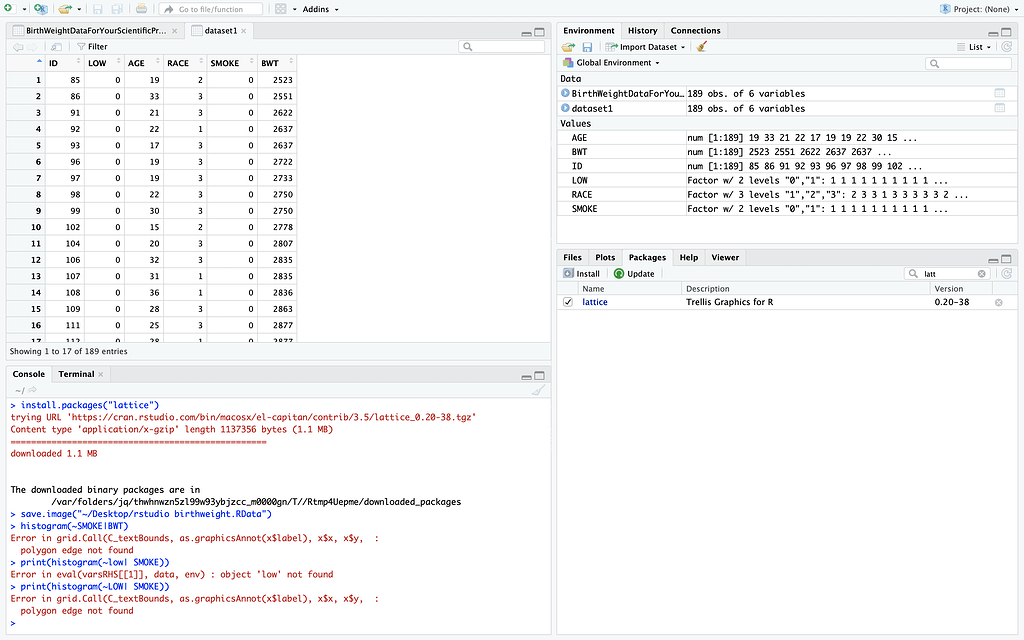Open the Global Environment selector
The image size is (1024, 640).
point(610,62)
